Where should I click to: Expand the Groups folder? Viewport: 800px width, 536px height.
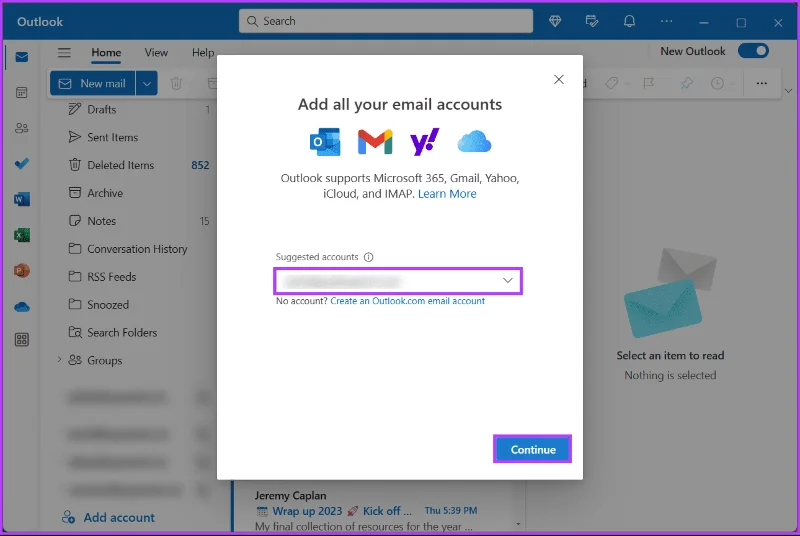click(x=59, y=360)
